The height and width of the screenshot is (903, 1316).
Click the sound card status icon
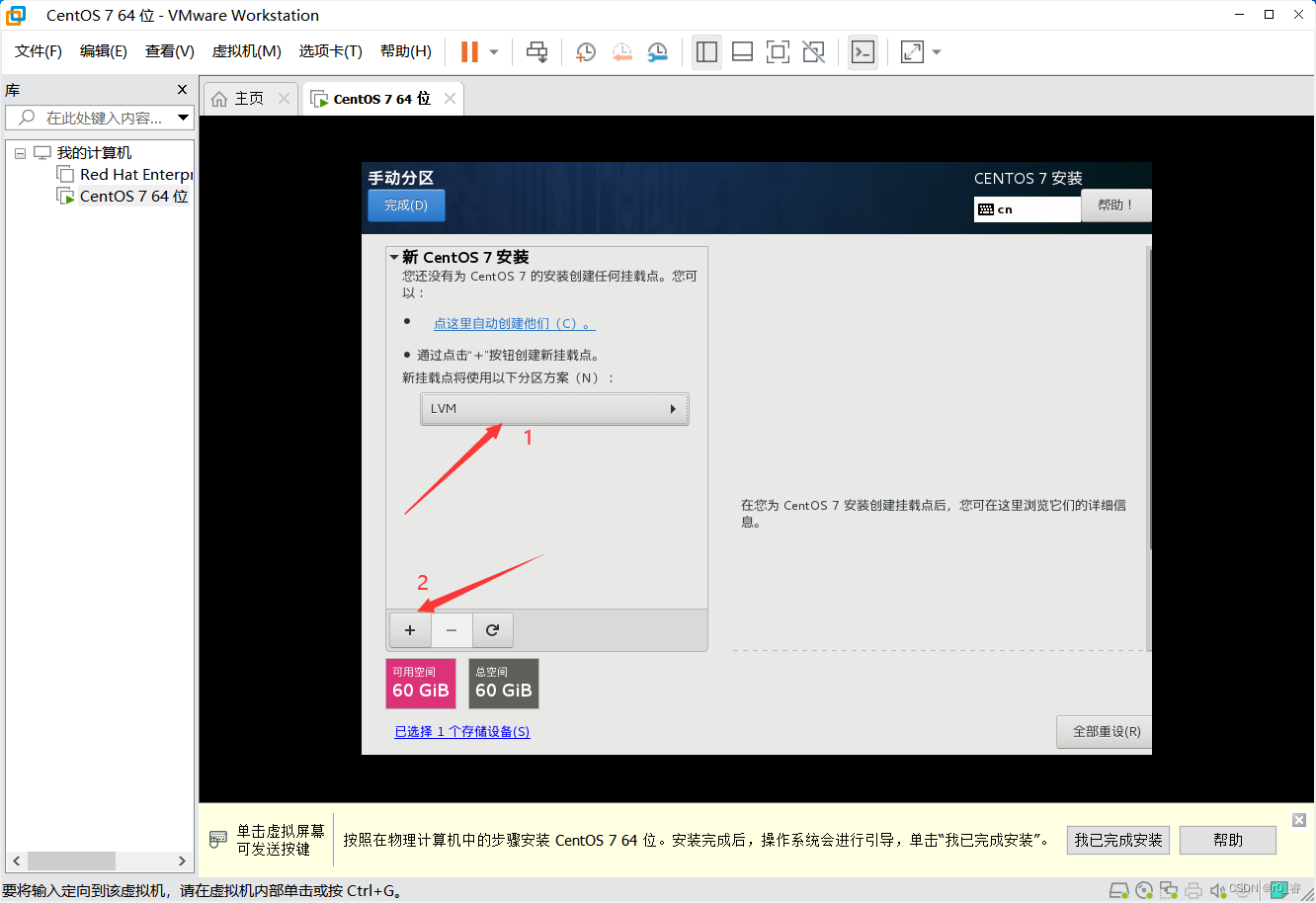point(1217,891)
